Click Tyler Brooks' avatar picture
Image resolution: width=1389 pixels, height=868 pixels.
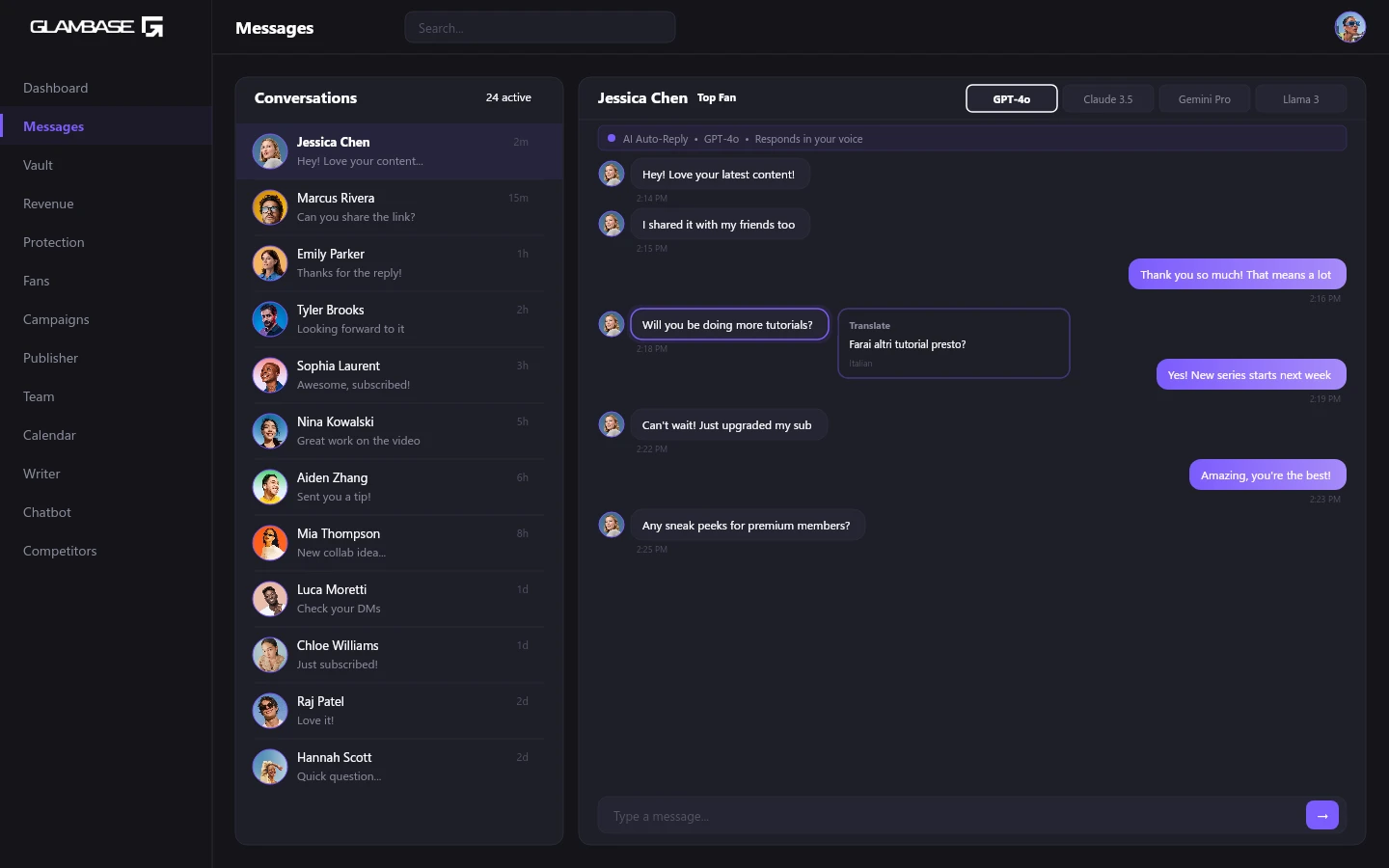point(270,319)
